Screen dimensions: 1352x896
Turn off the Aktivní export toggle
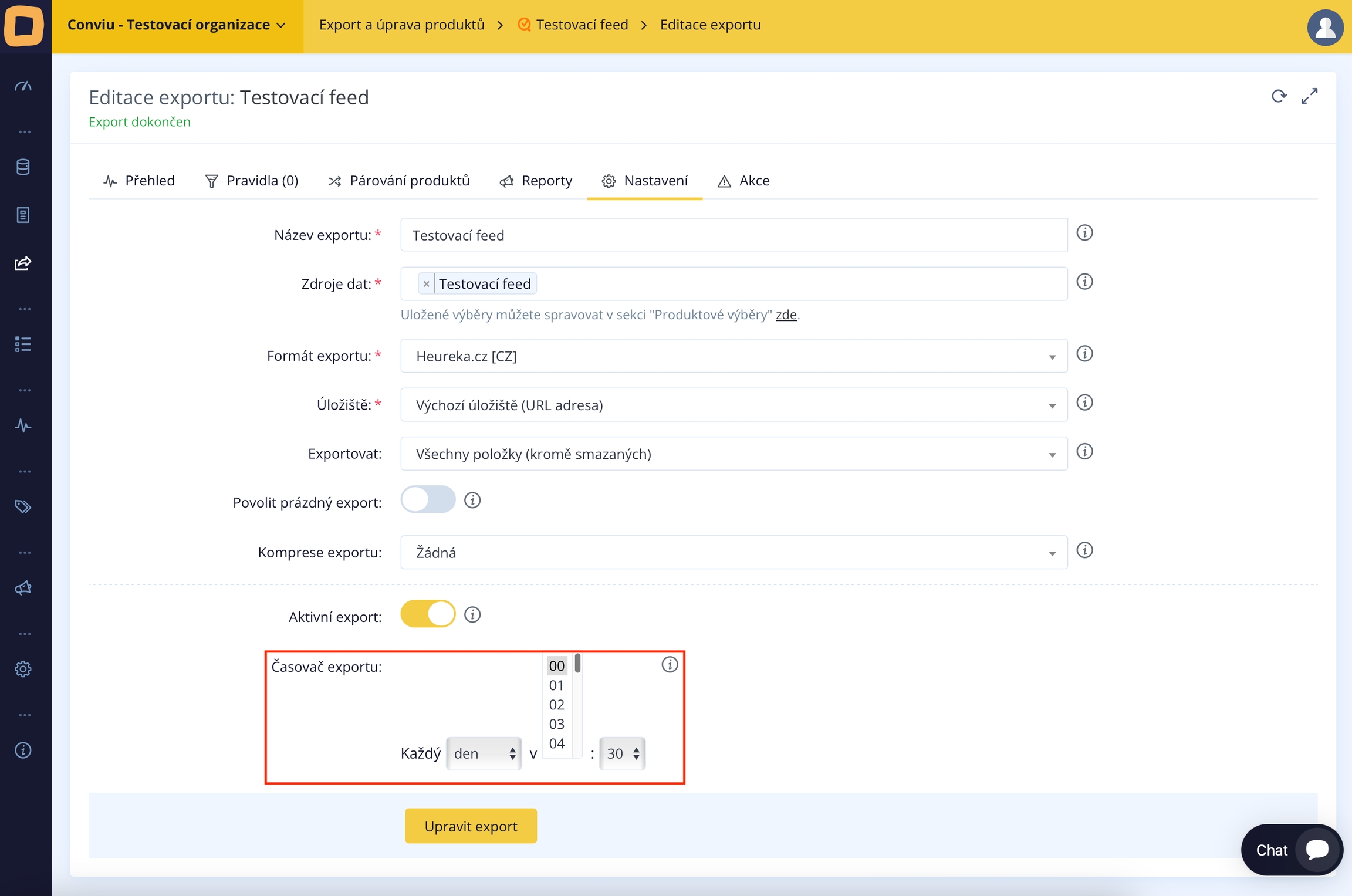(428, 614)
